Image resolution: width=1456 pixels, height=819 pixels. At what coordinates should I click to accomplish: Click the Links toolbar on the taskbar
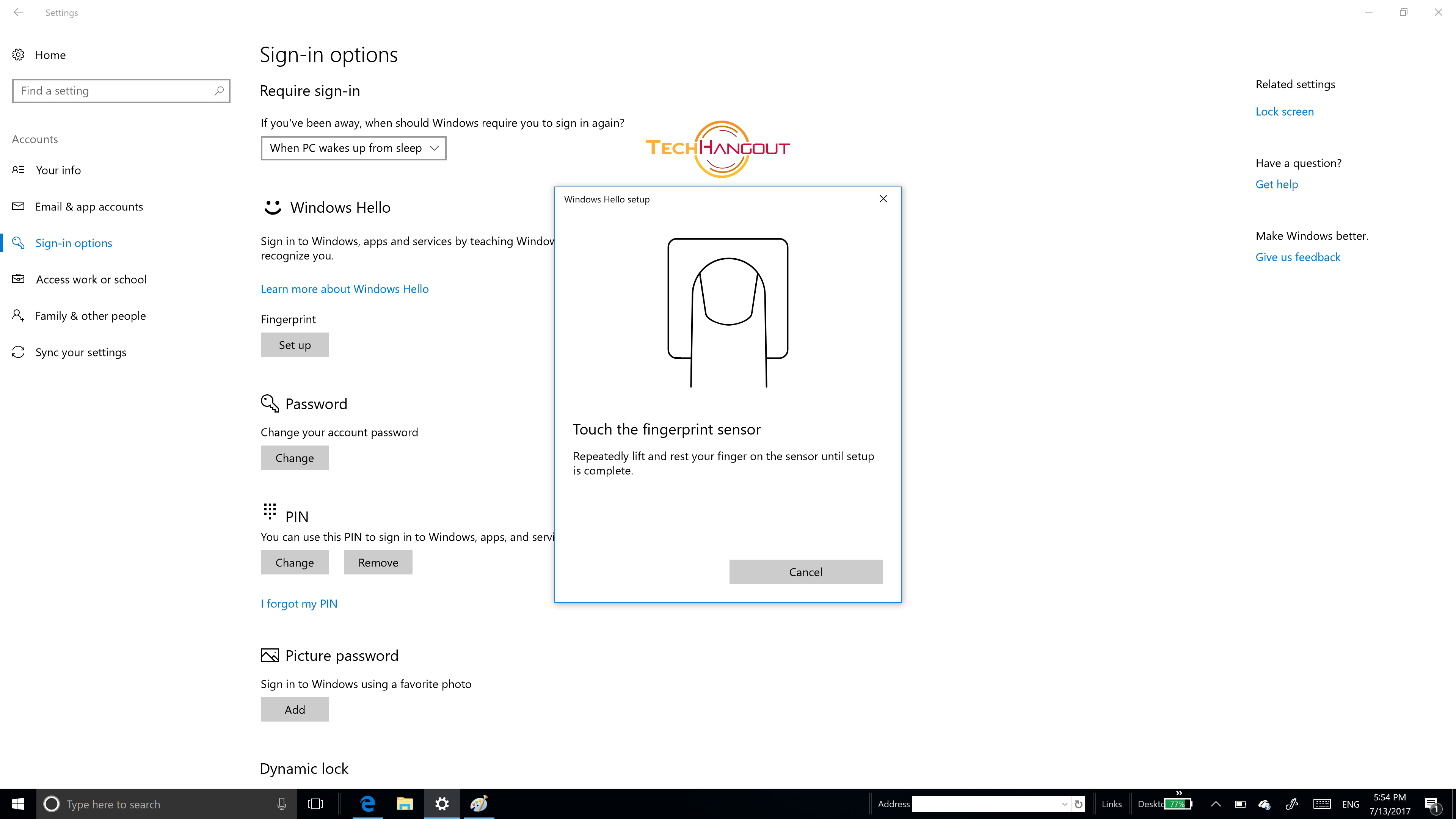tap(1111, 804)
